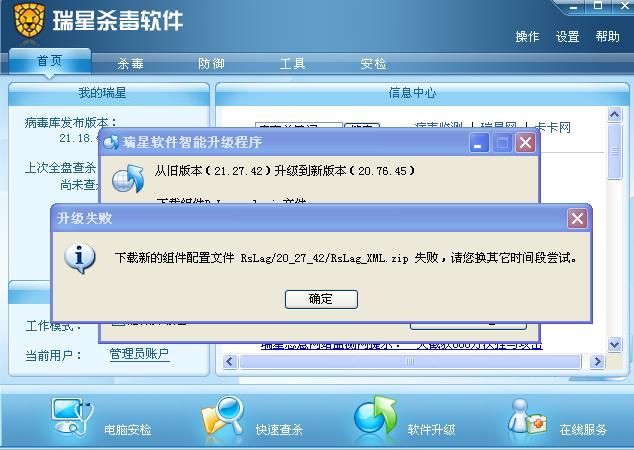Screen dimensions: 634x450
Task: Click the globe upgrade icon in updater window
Action: click(x=128, y=179)
